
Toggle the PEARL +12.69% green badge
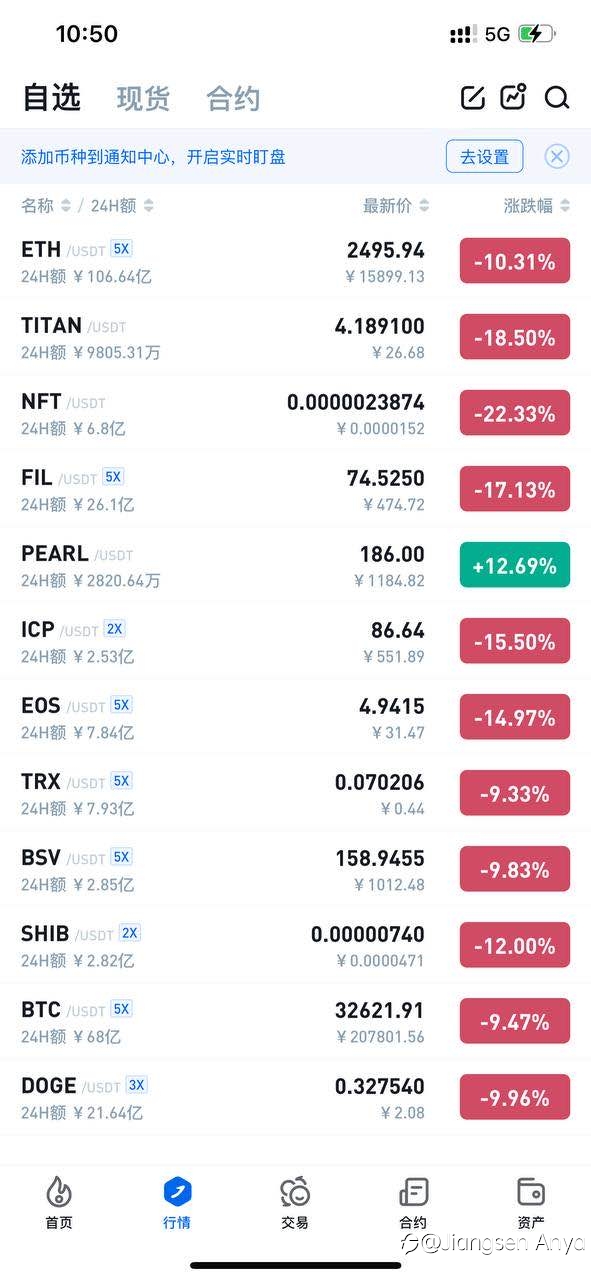515,566
